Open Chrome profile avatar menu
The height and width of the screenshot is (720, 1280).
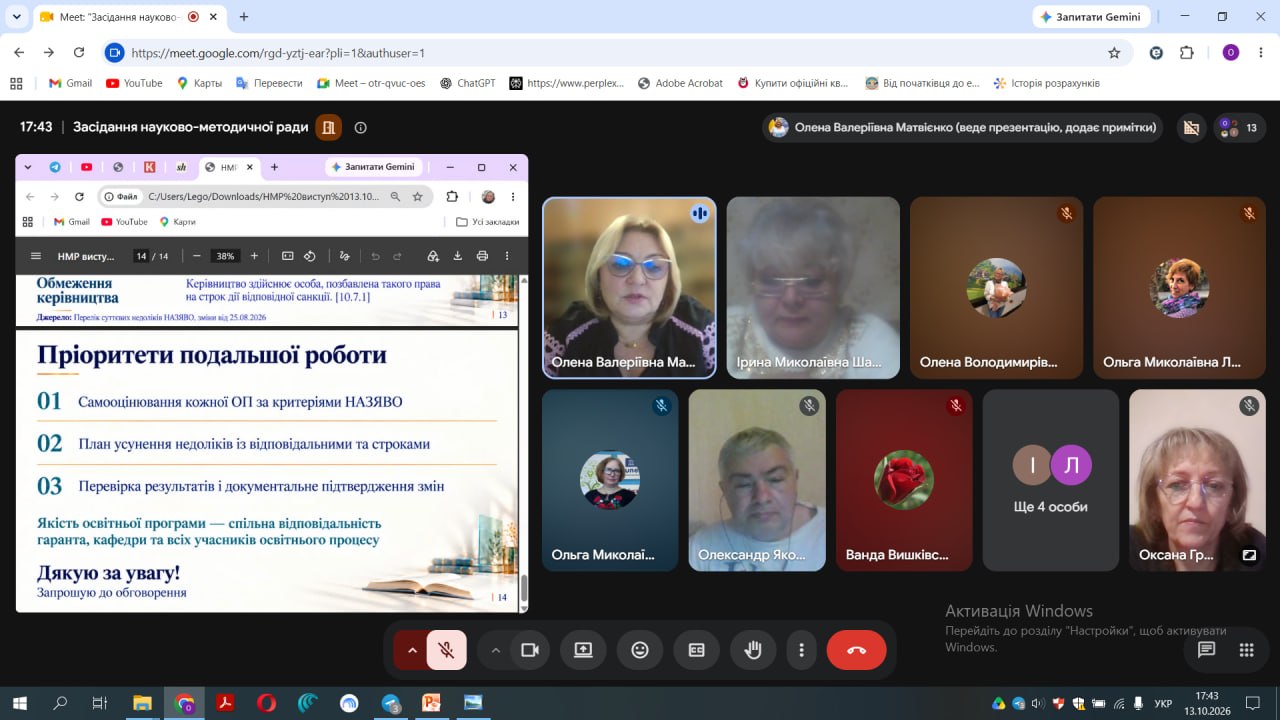pyautogui.click(x=1231, y=53)
